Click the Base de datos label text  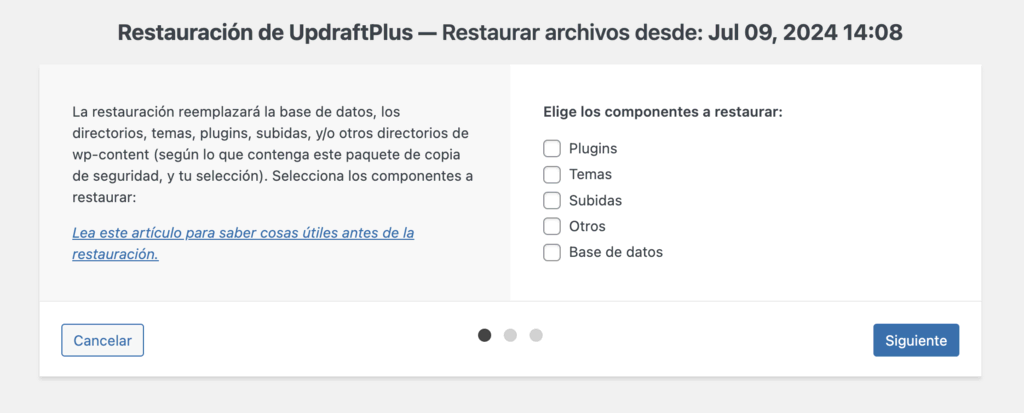point(615,252)
